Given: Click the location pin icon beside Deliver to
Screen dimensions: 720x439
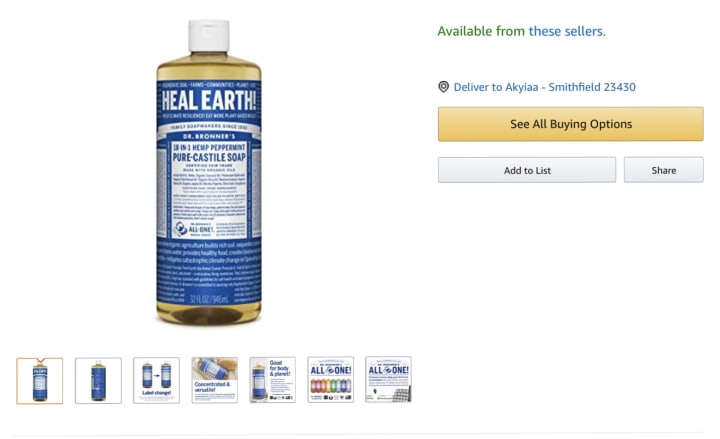Looking at the screenshot, I should [443, 87].
